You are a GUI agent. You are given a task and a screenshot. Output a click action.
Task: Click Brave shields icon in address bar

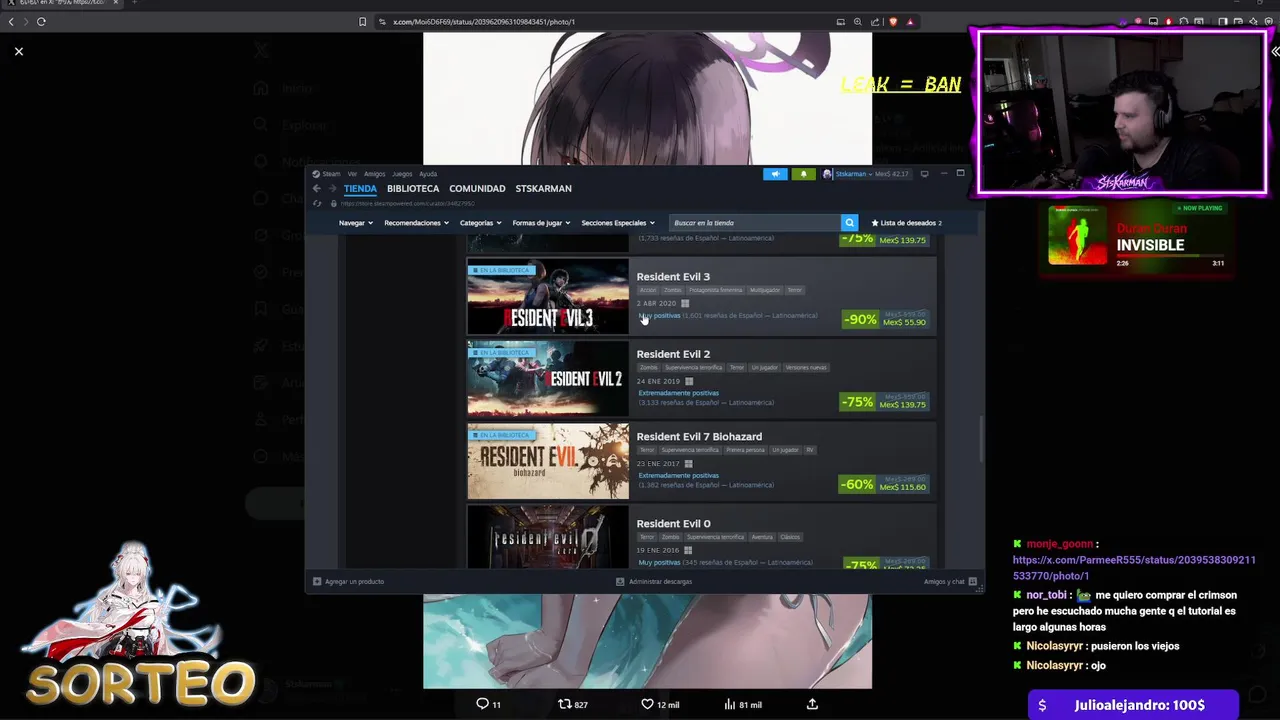tap(893, 21)
